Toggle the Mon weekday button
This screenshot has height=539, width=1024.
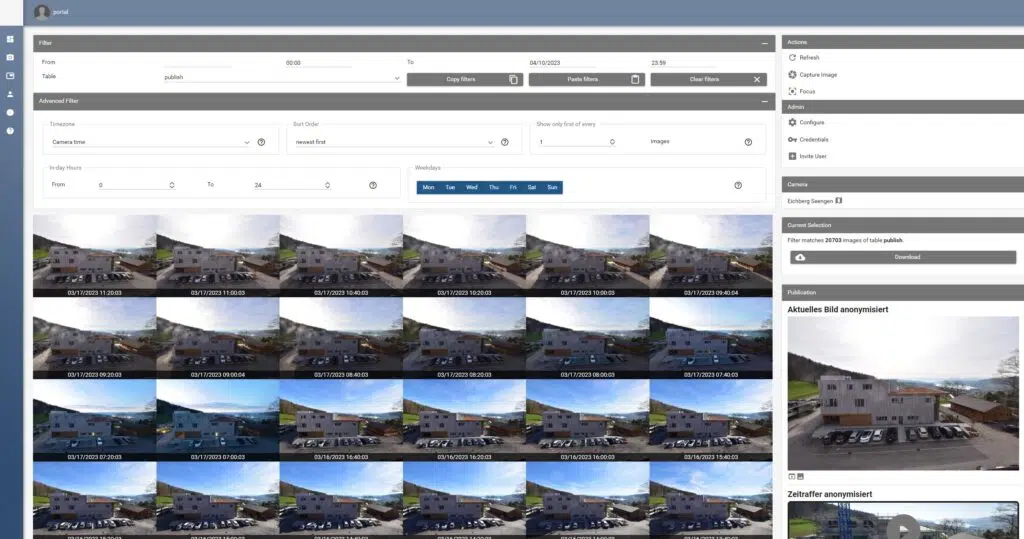point(428,187)
